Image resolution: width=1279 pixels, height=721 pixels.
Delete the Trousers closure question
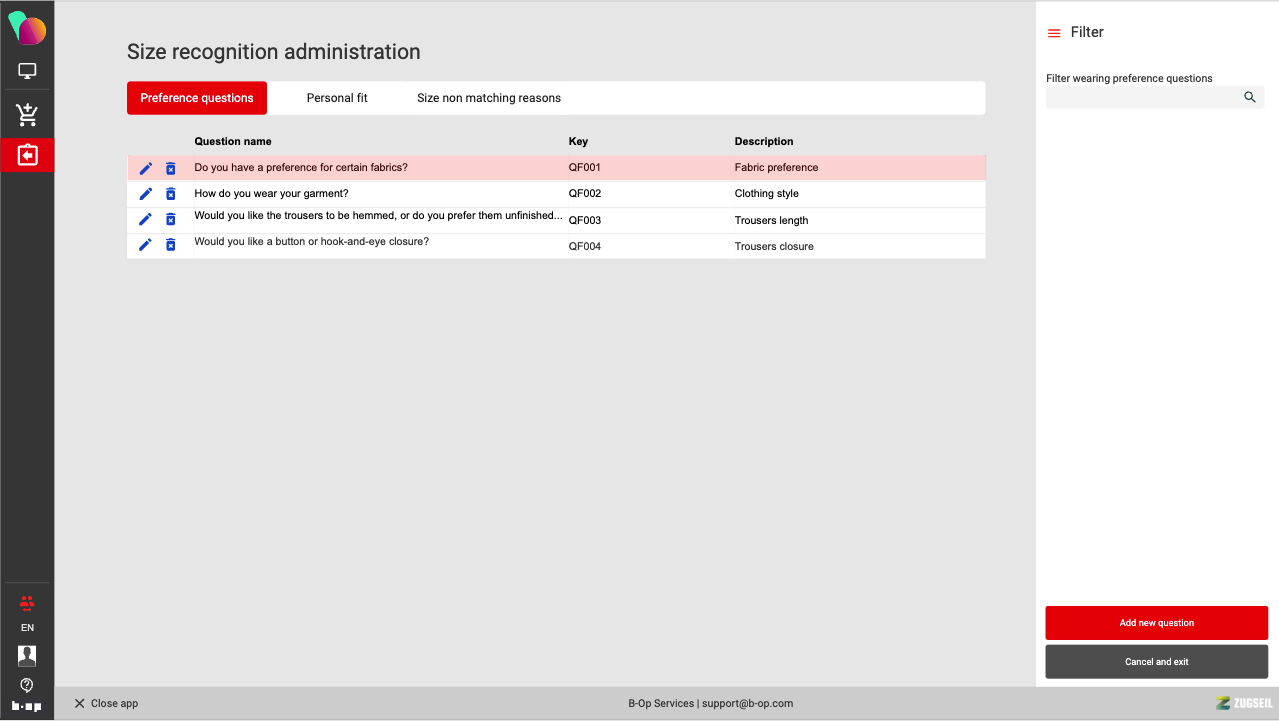(171, 245)
